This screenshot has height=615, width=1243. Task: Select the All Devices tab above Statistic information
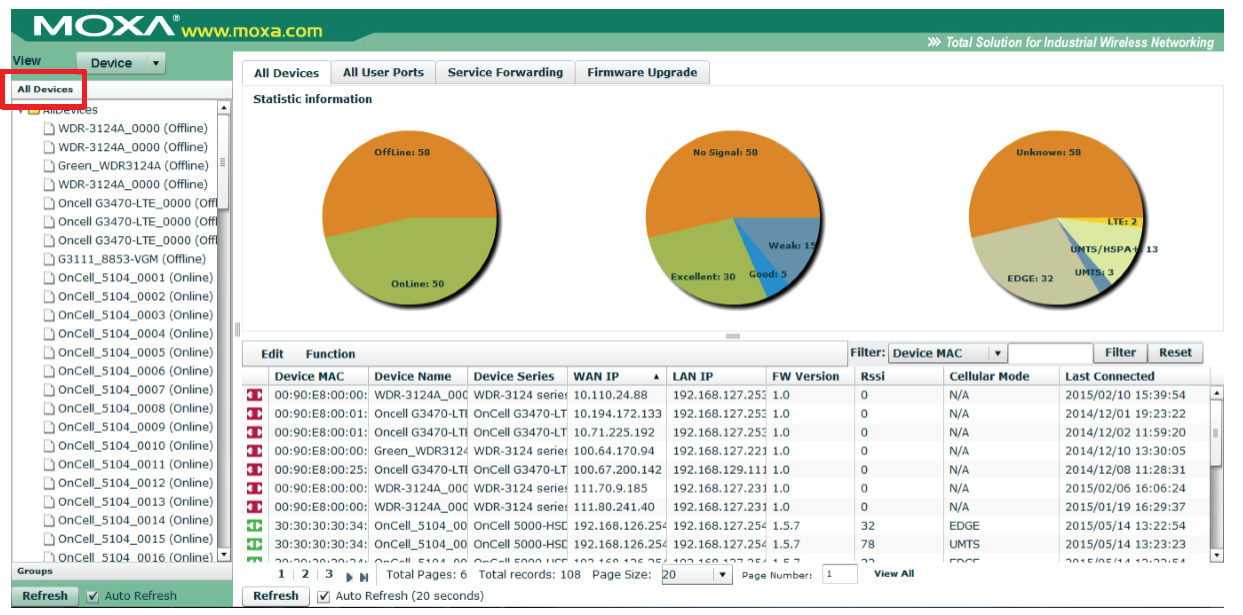click(x=286, y=73)
